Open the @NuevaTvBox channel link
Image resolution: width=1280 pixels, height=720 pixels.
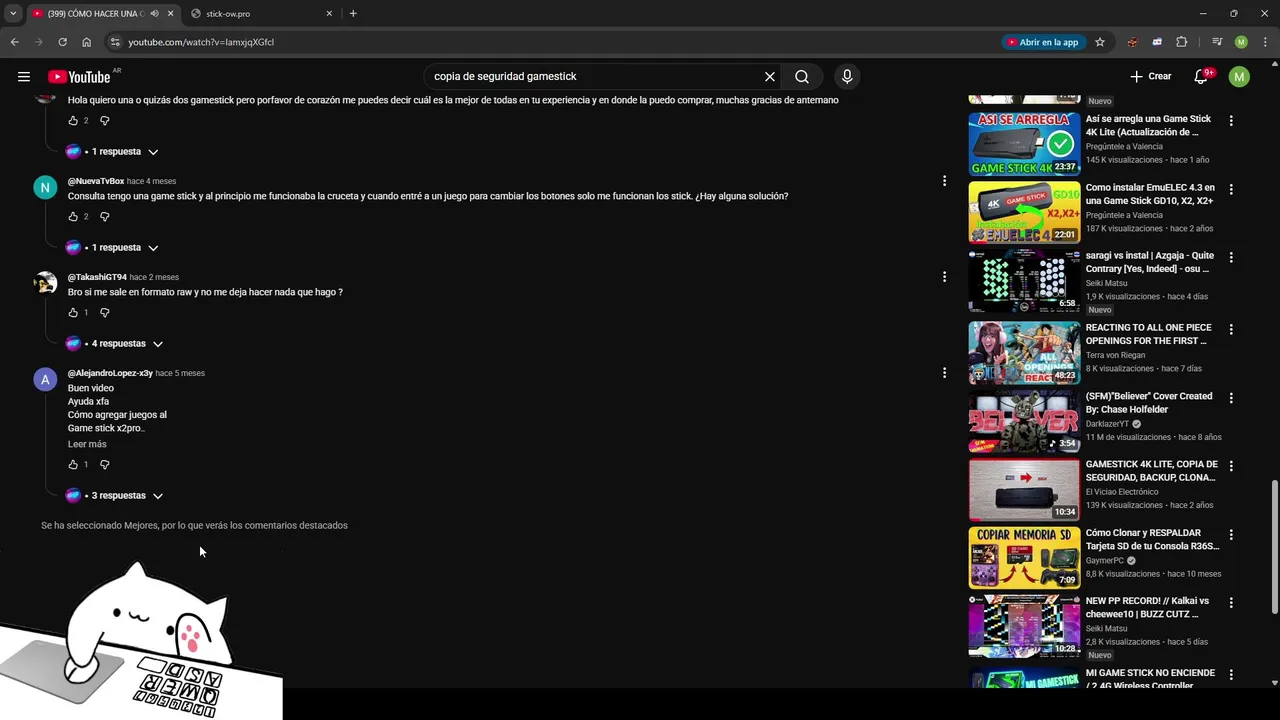(x=96, y=181)
